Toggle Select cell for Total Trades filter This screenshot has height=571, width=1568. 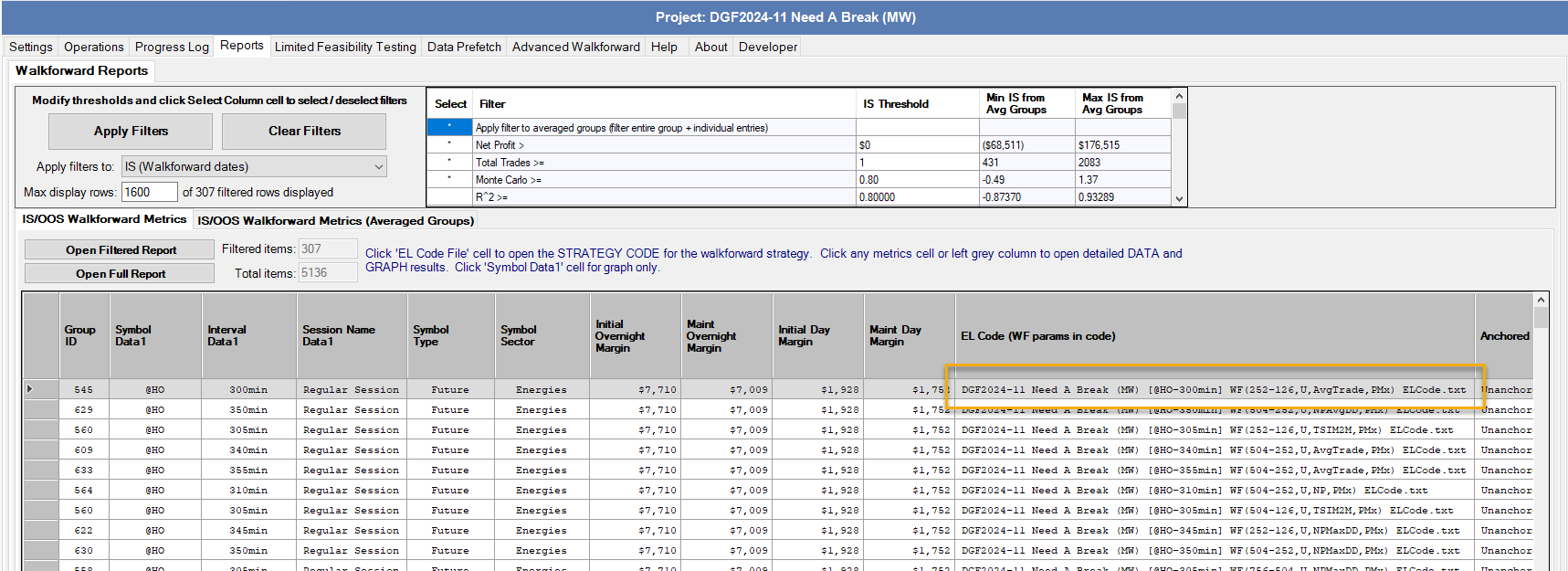point(449,163)
